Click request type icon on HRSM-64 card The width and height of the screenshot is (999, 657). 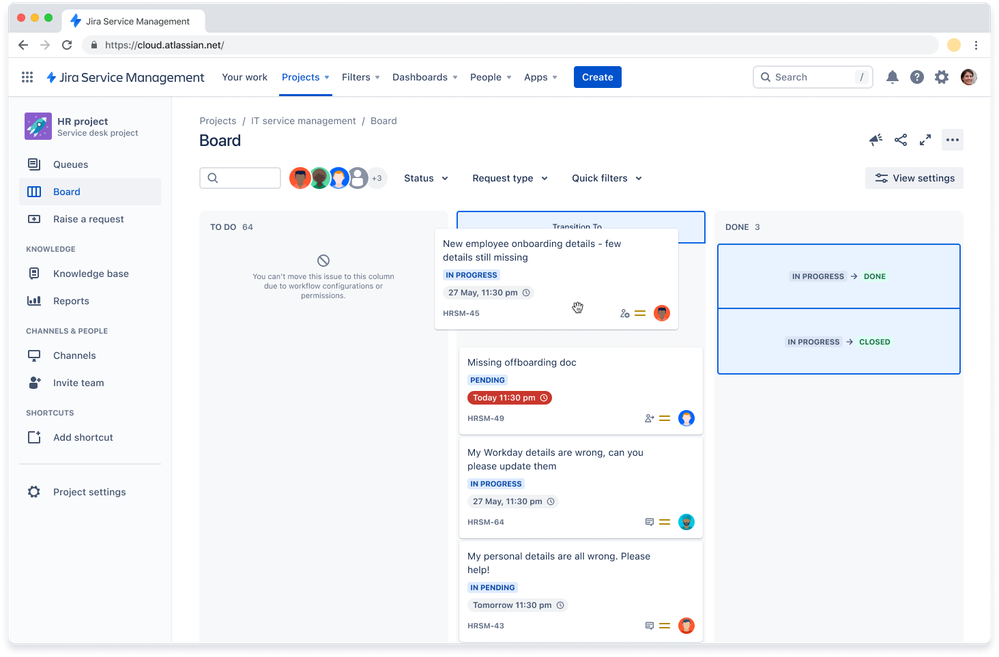[649, 522]
